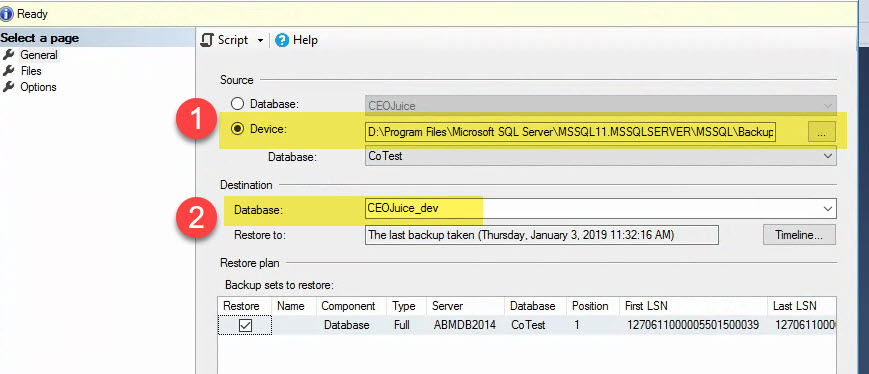Click the Script text label

233,40
